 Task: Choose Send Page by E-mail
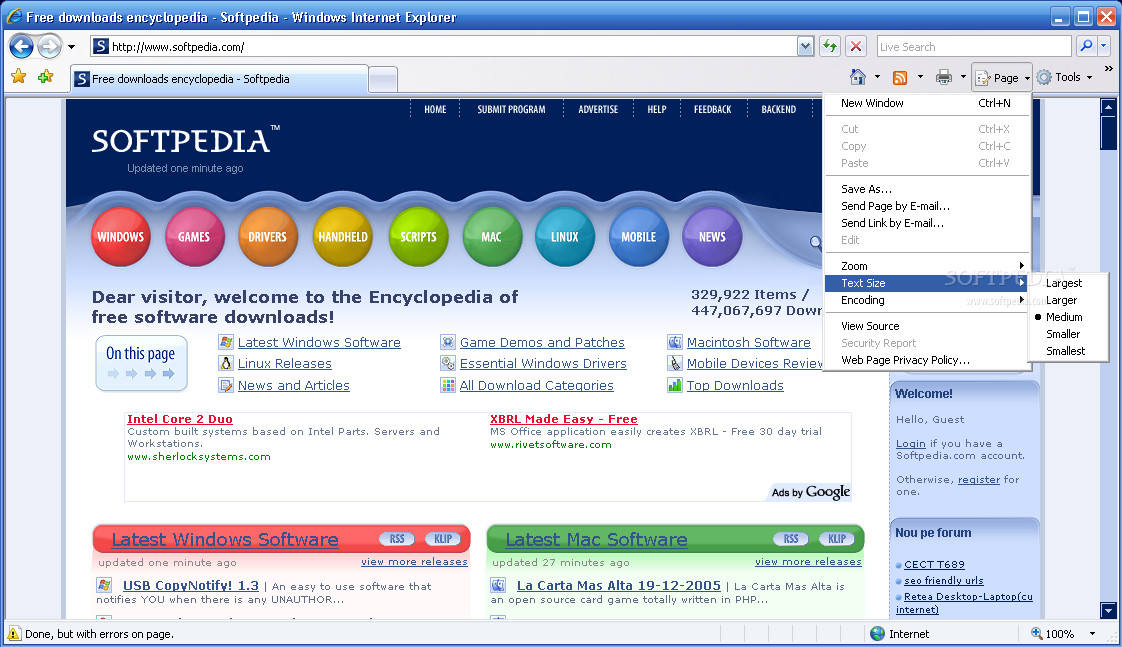[927, 206]
